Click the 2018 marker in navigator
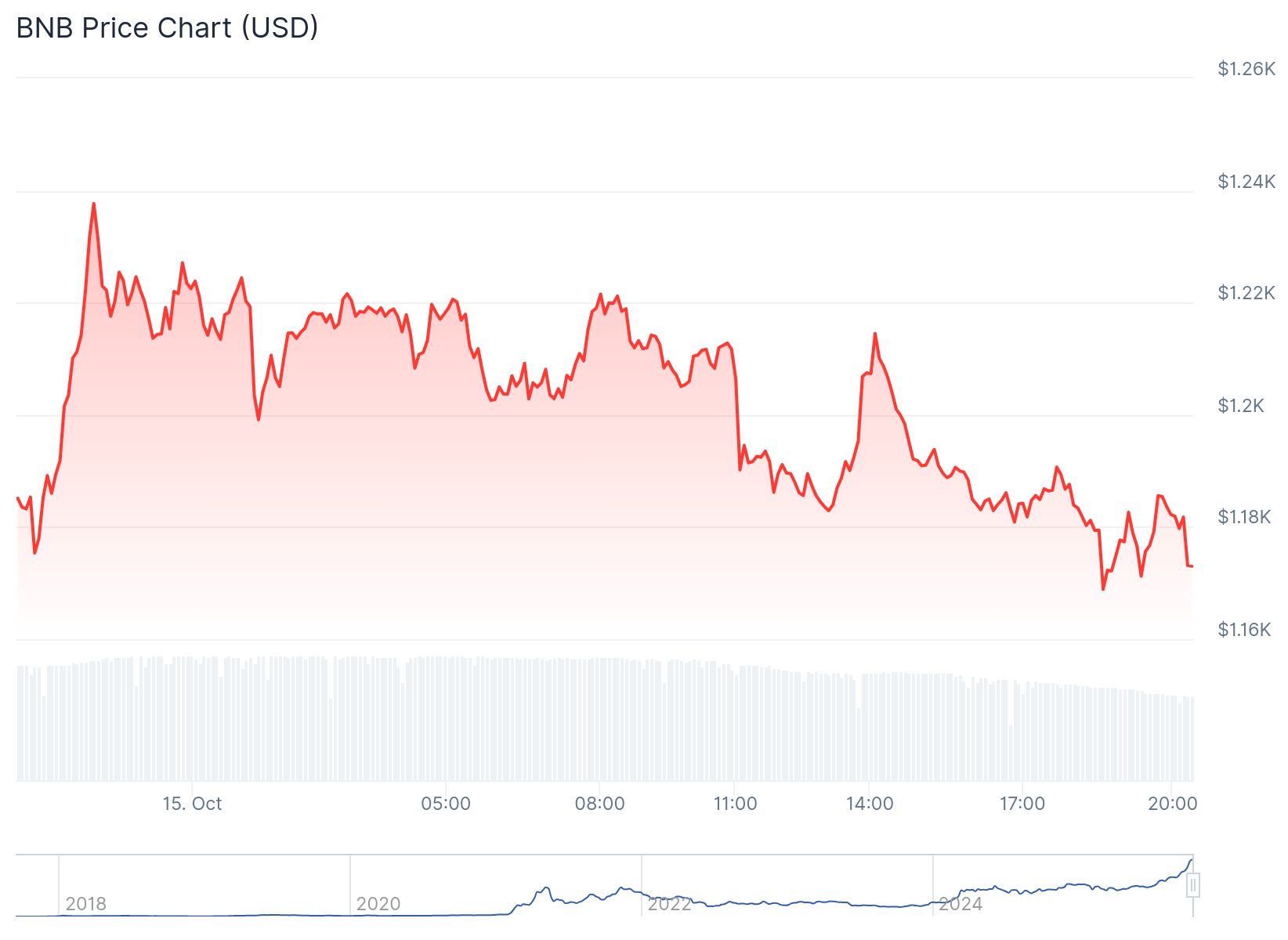The image size is (1288, 940). tap(86, 904)
